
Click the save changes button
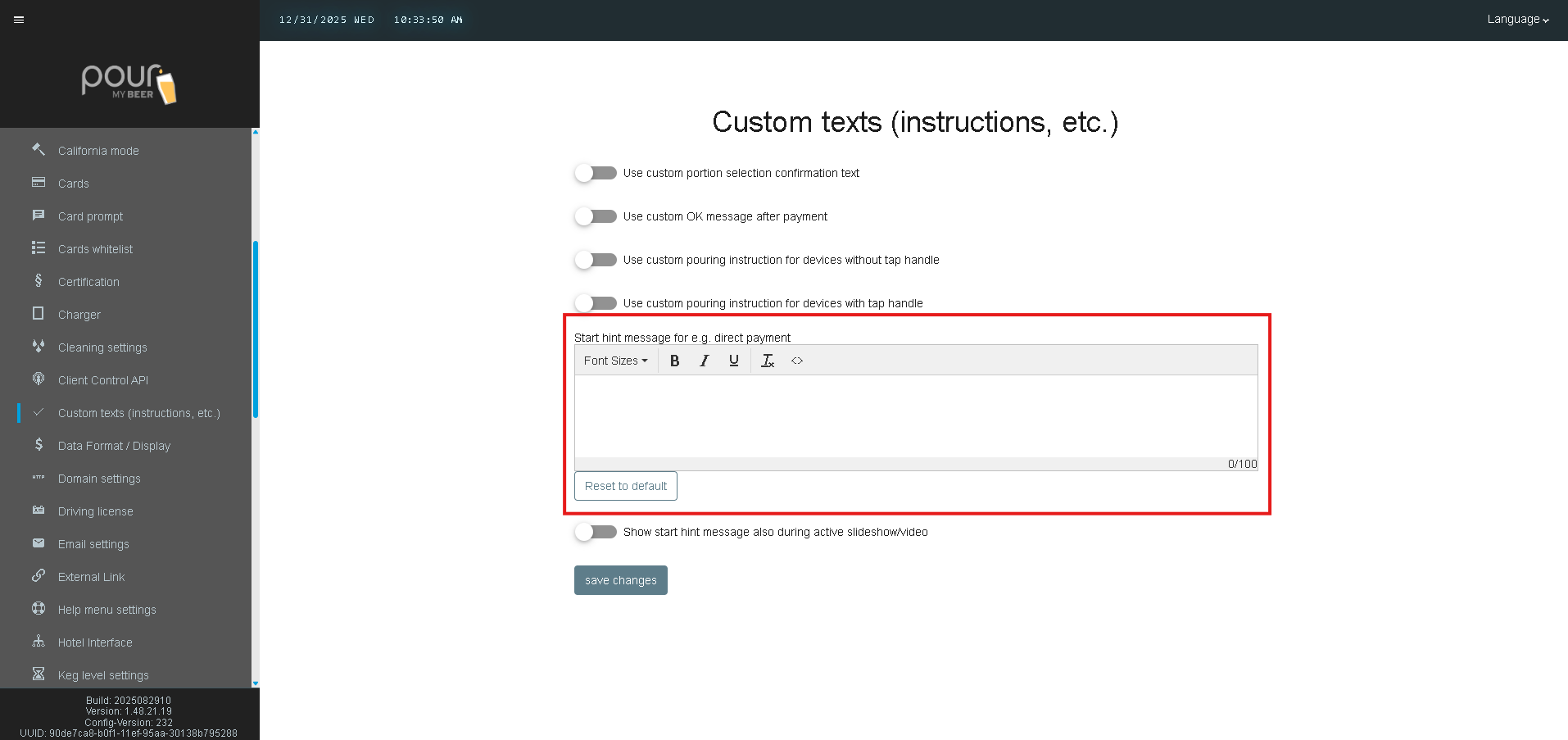pos(620,580)
